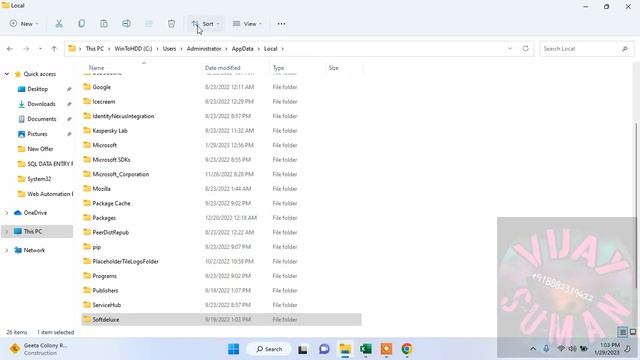640x360 pixels.
Task: Refresh the Local folder view
Action: click(525, 49)
